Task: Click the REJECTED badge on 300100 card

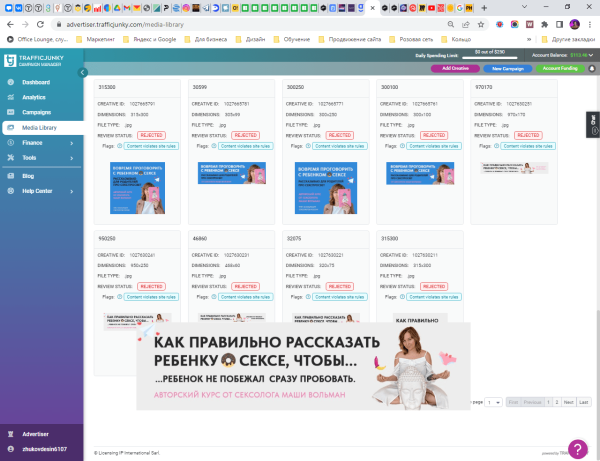Action: click(434, 135)
